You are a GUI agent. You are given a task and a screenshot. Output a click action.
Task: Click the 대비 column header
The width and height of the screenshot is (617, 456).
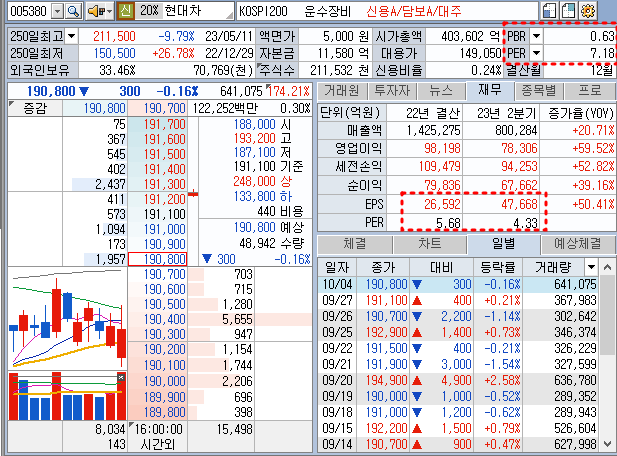tap(442, 268)
